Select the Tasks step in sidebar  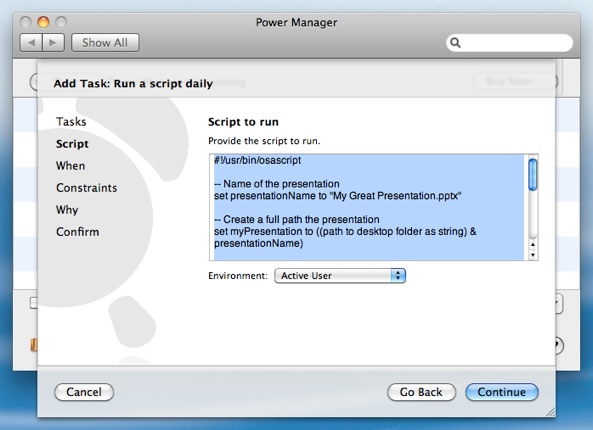tap(71, 122)
